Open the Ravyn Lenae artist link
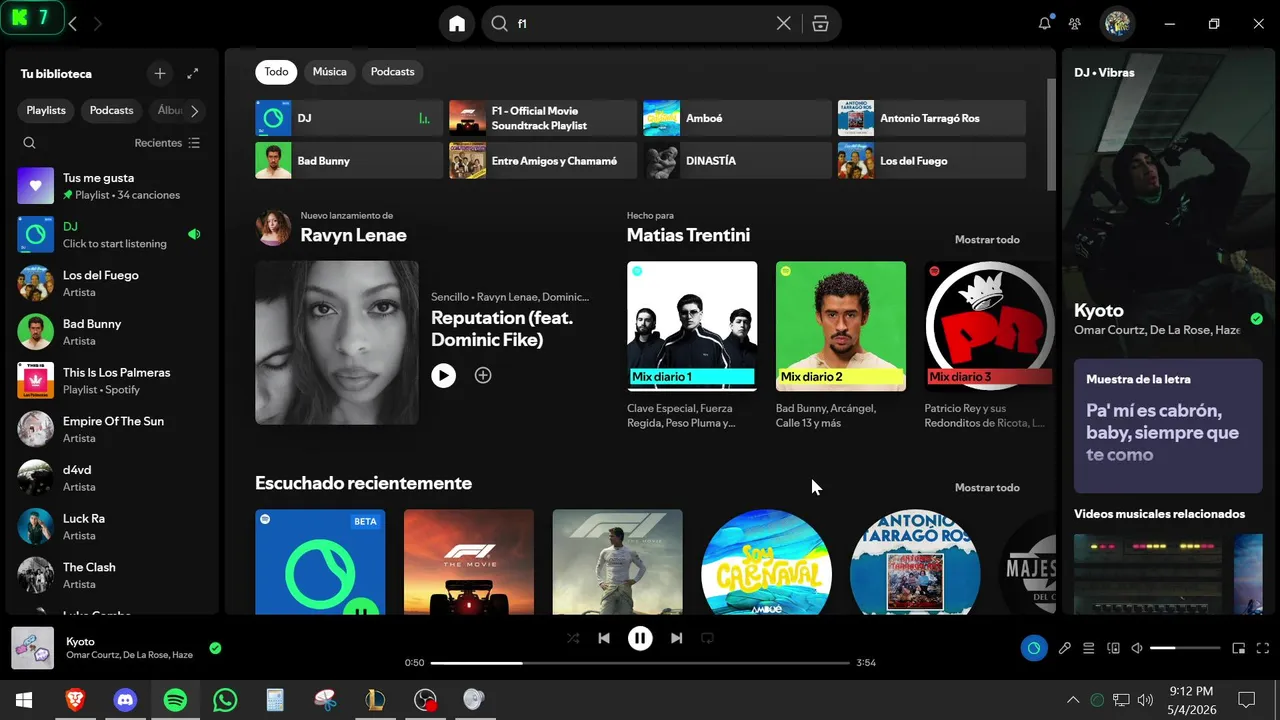Screen dimensions: 1280x720 353,235
